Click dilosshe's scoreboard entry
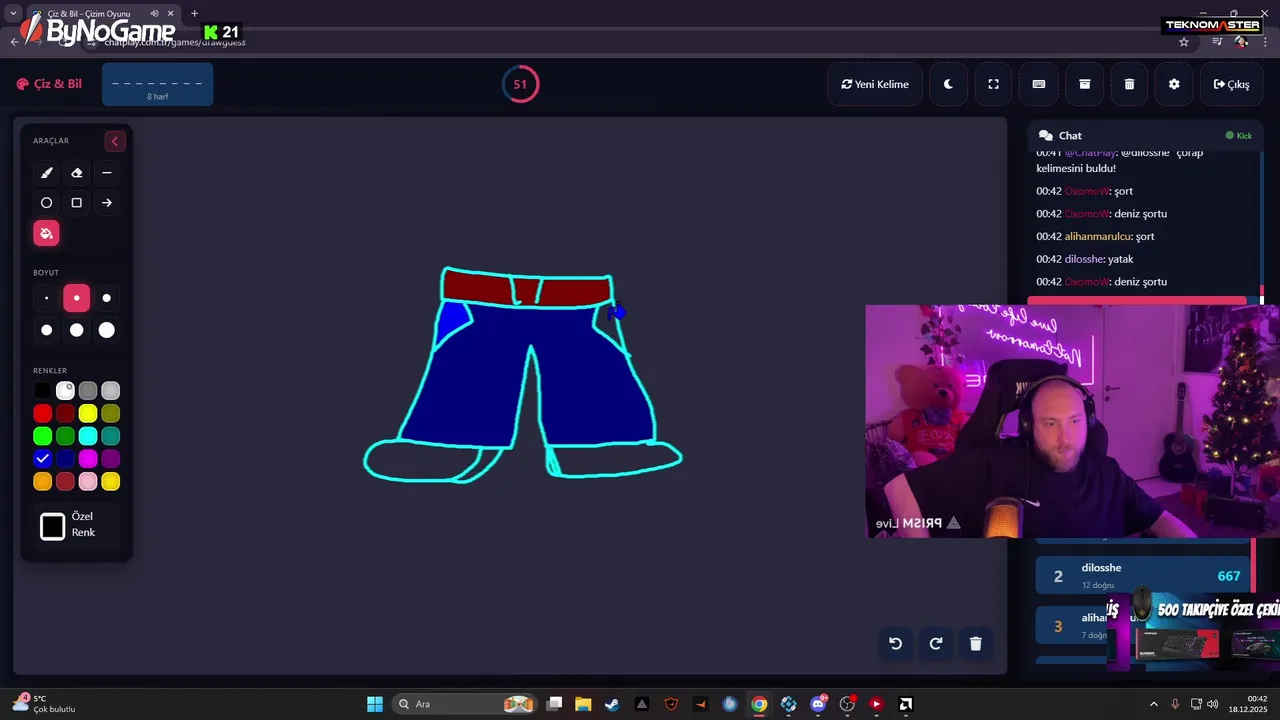This screenshot has width=1280, height=720. [1144, 575]
